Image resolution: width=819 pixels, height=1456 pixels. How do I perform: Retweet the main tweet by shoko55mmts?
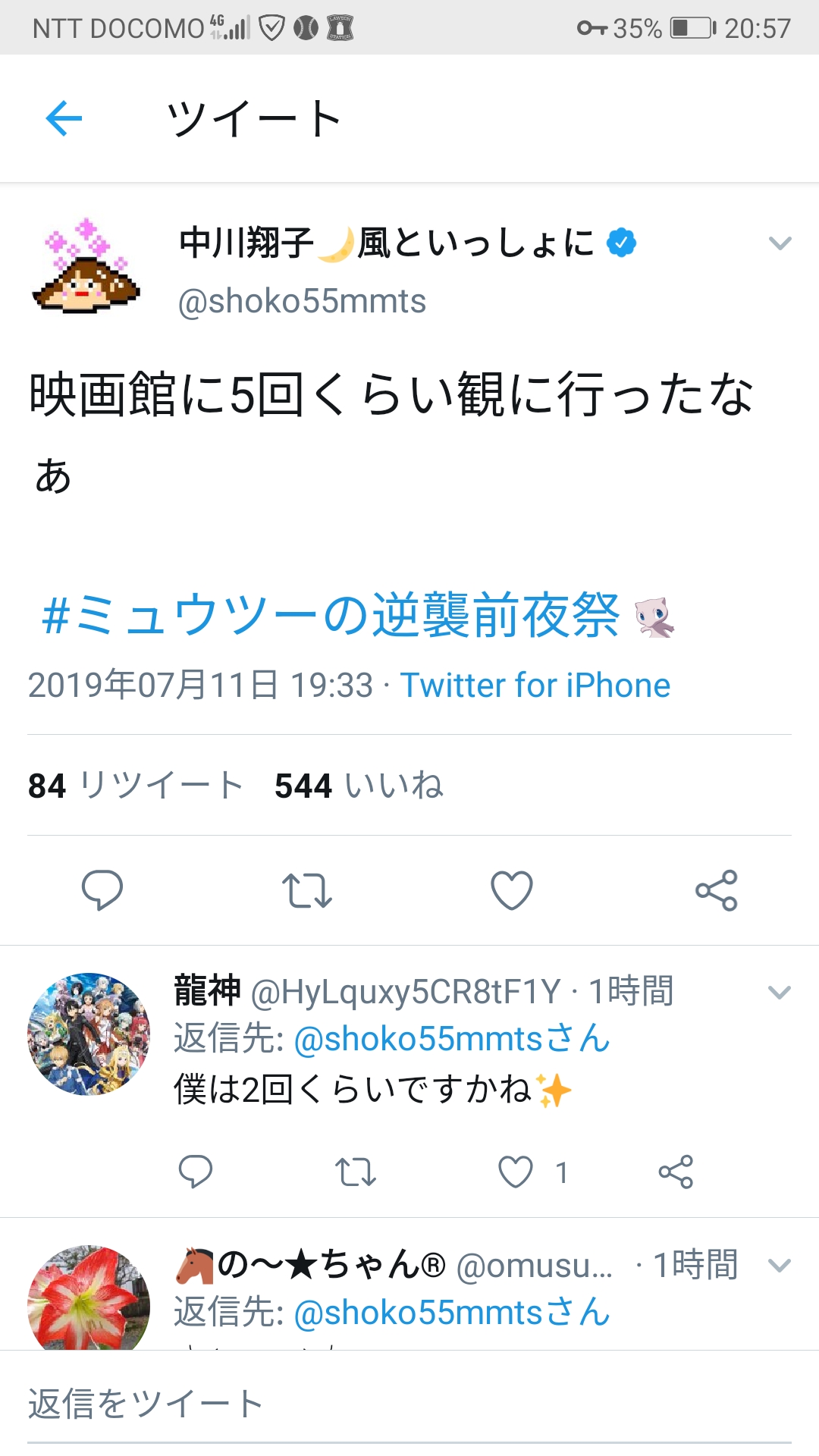tap(307, 890)
